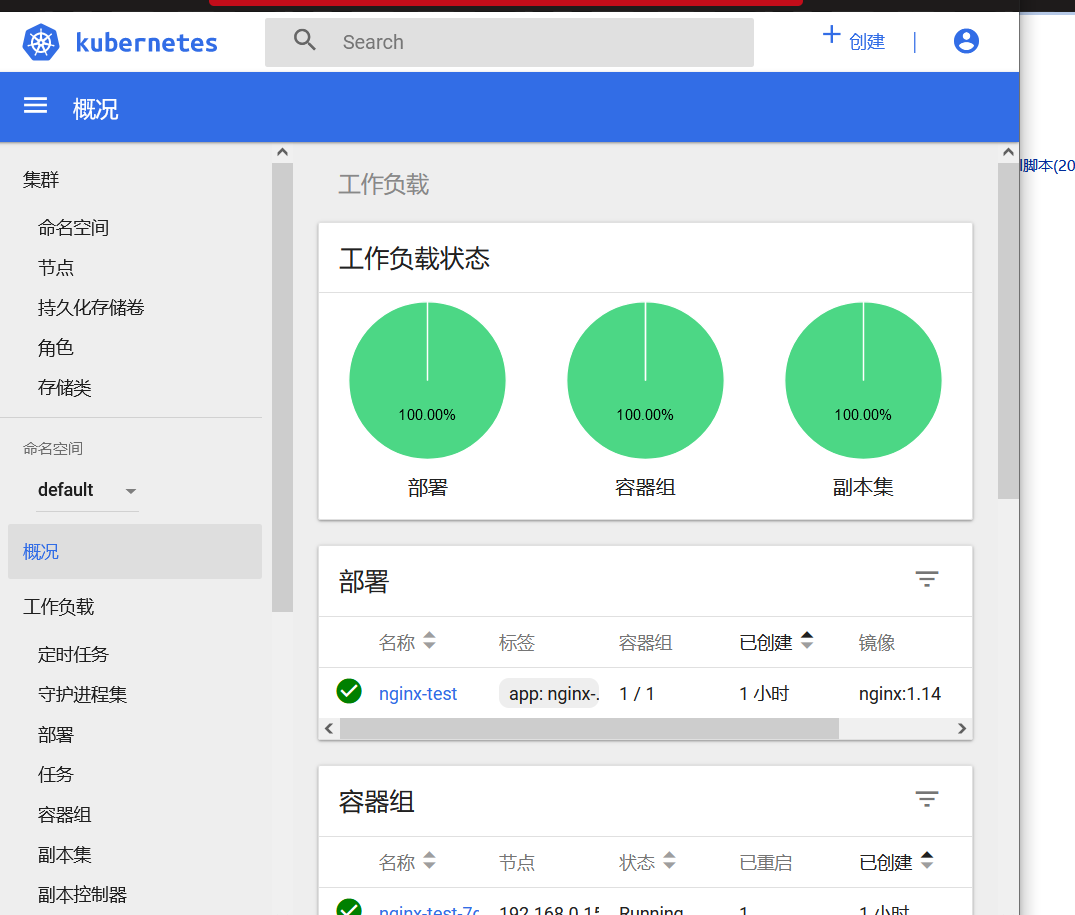Open 守护进程集 in sidebar

pyautogui.click(x=82, y=694)
